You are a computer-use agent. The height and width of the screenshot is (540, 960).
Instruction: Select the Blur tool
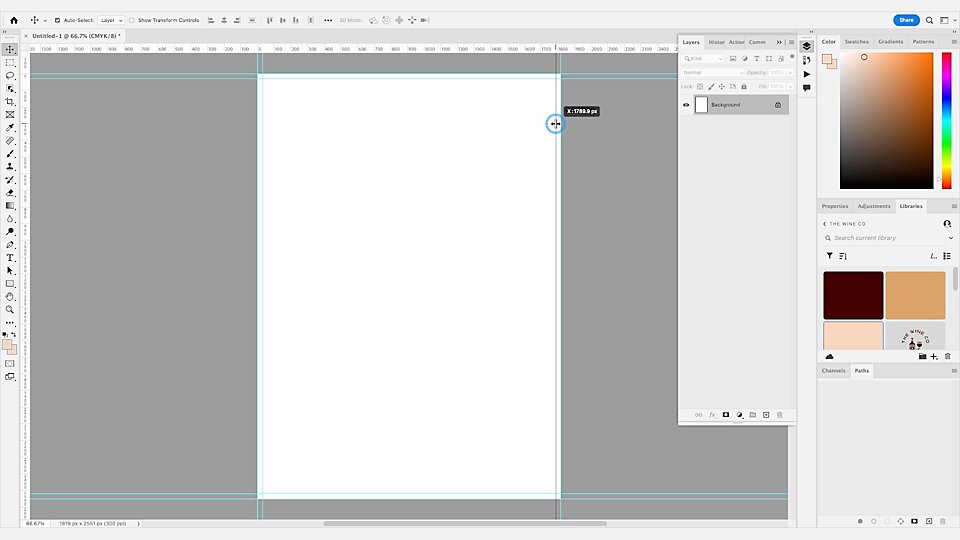coord(10,219)
